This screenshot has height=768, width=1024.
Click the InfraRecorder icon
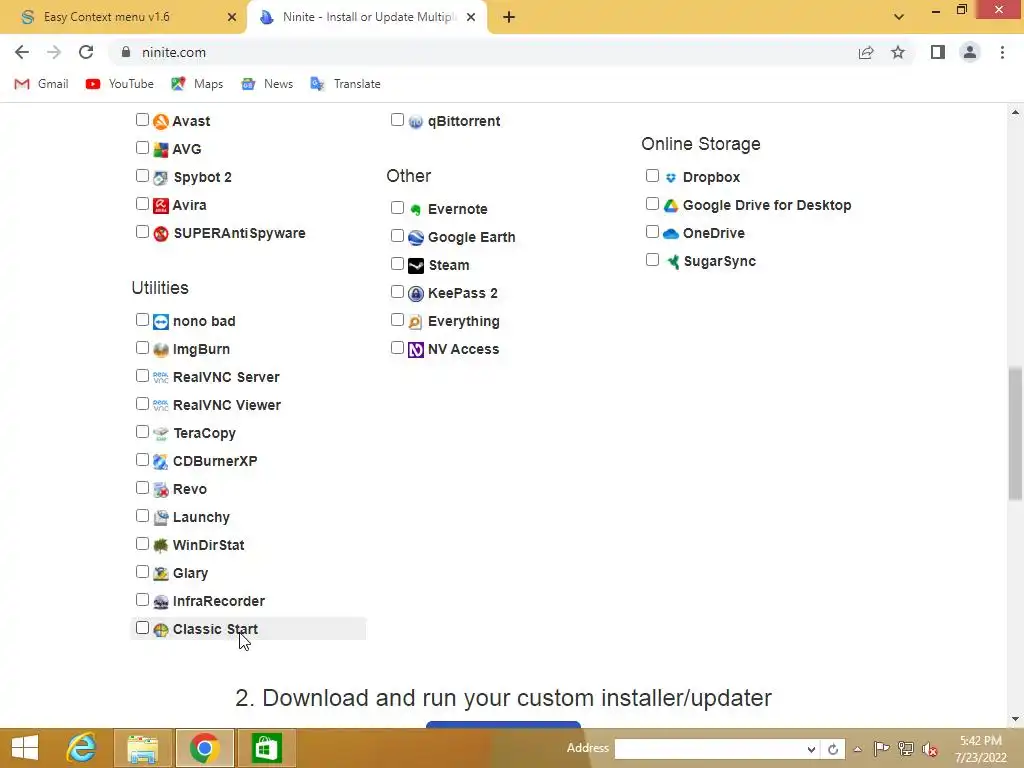(161, 602)
